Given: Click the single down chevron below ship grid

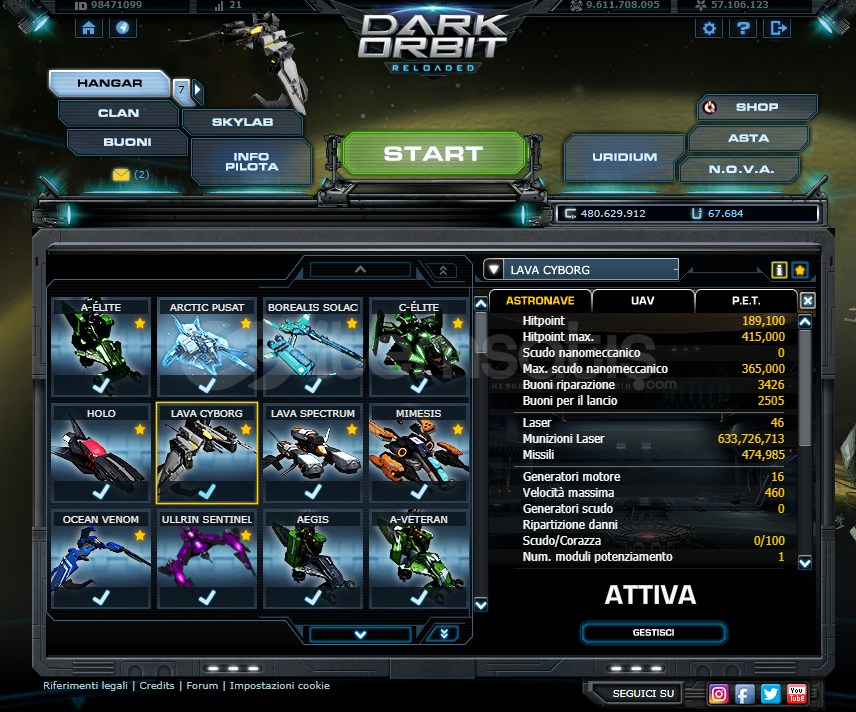Looking at the screenshot, I should pyautogui.click(x=360, y=634).
